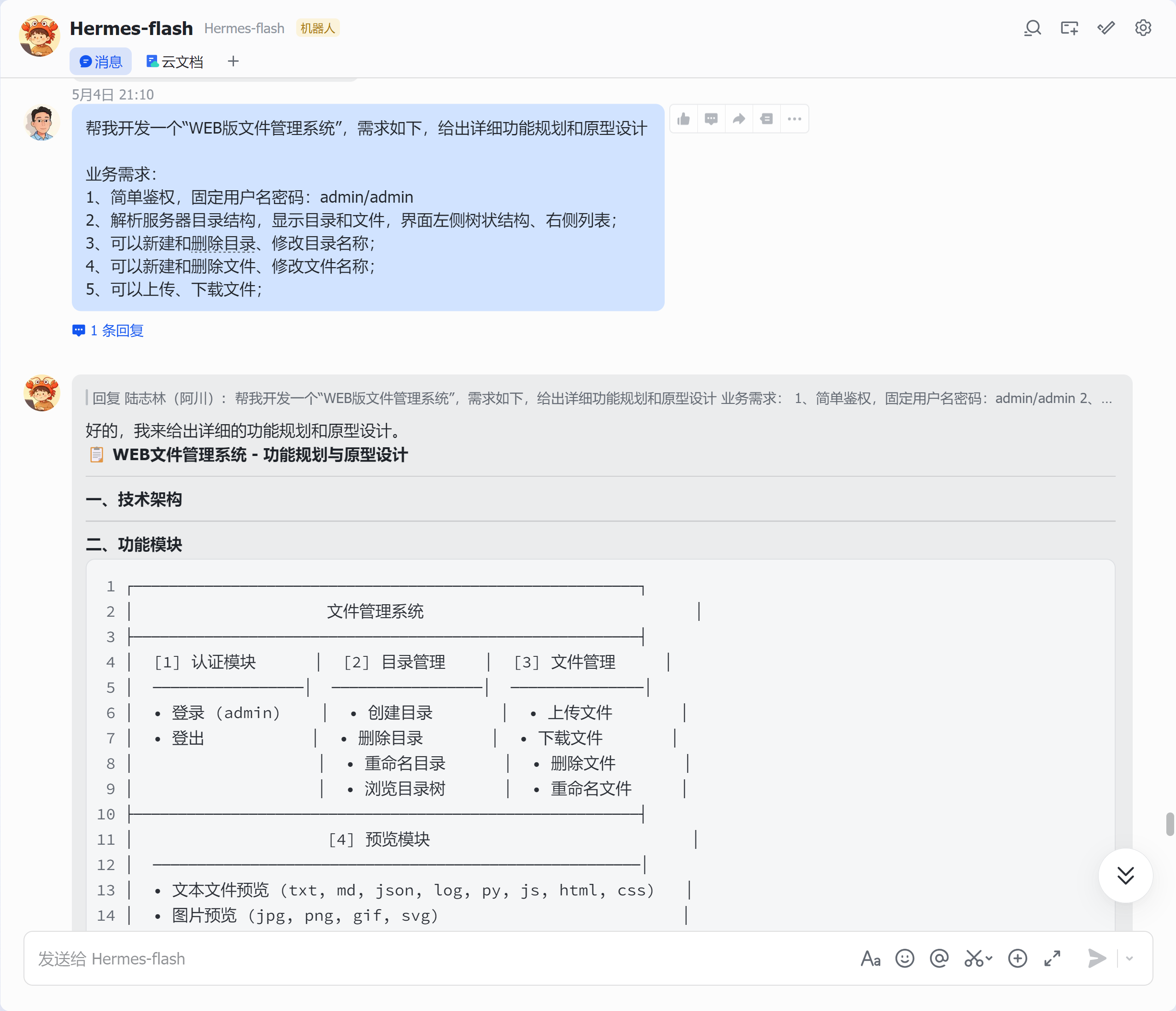This screenshot has width=1176, height=1011.
Task: Reply to message with comment icon
Action: tap(711, 119)
